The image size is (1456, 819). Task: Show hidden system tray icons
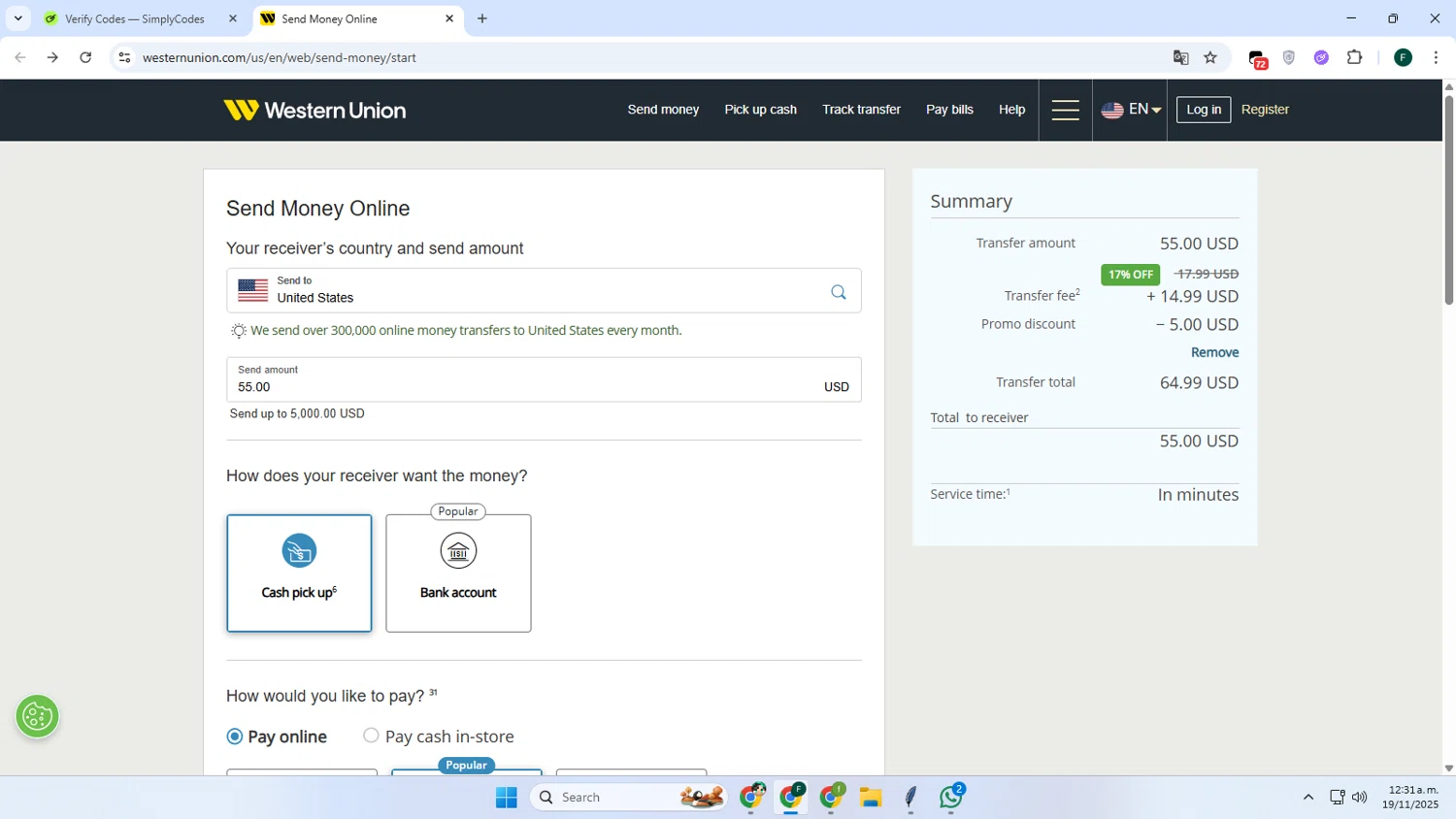tap(1308, 798)
